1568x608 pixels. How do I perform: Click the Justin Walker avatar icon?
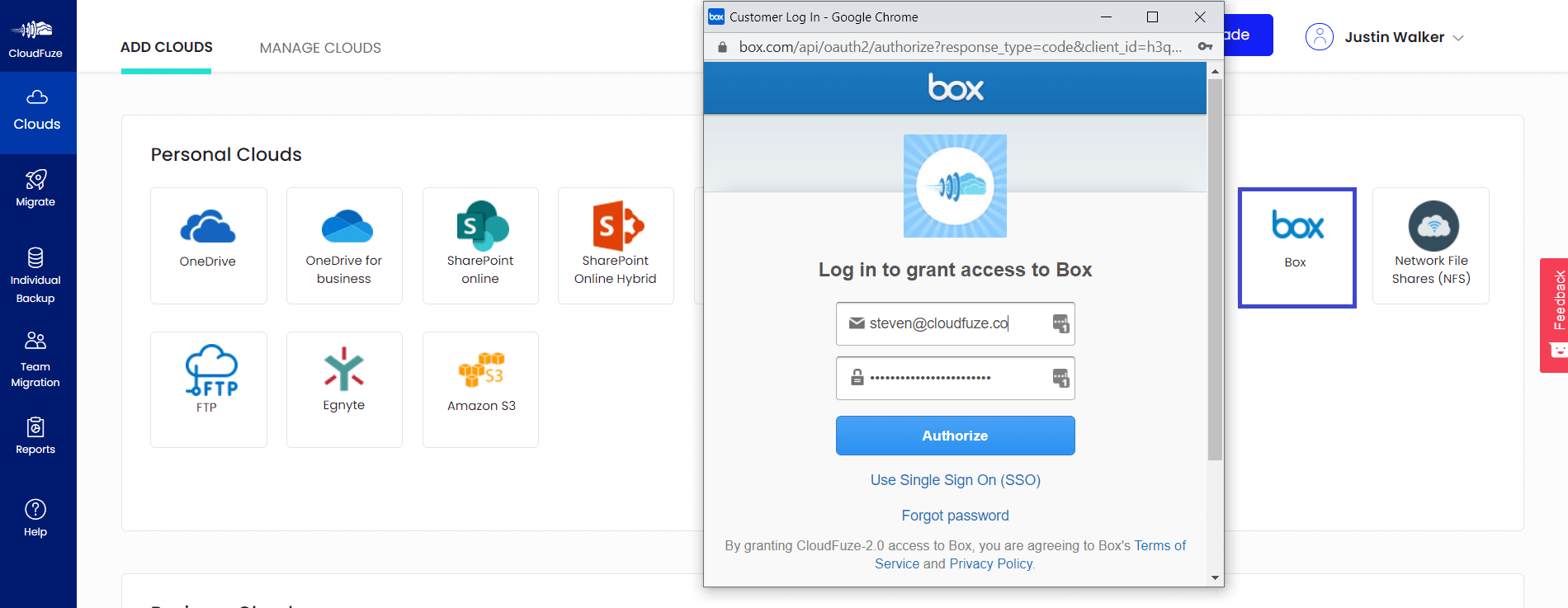coord(1319,37)
